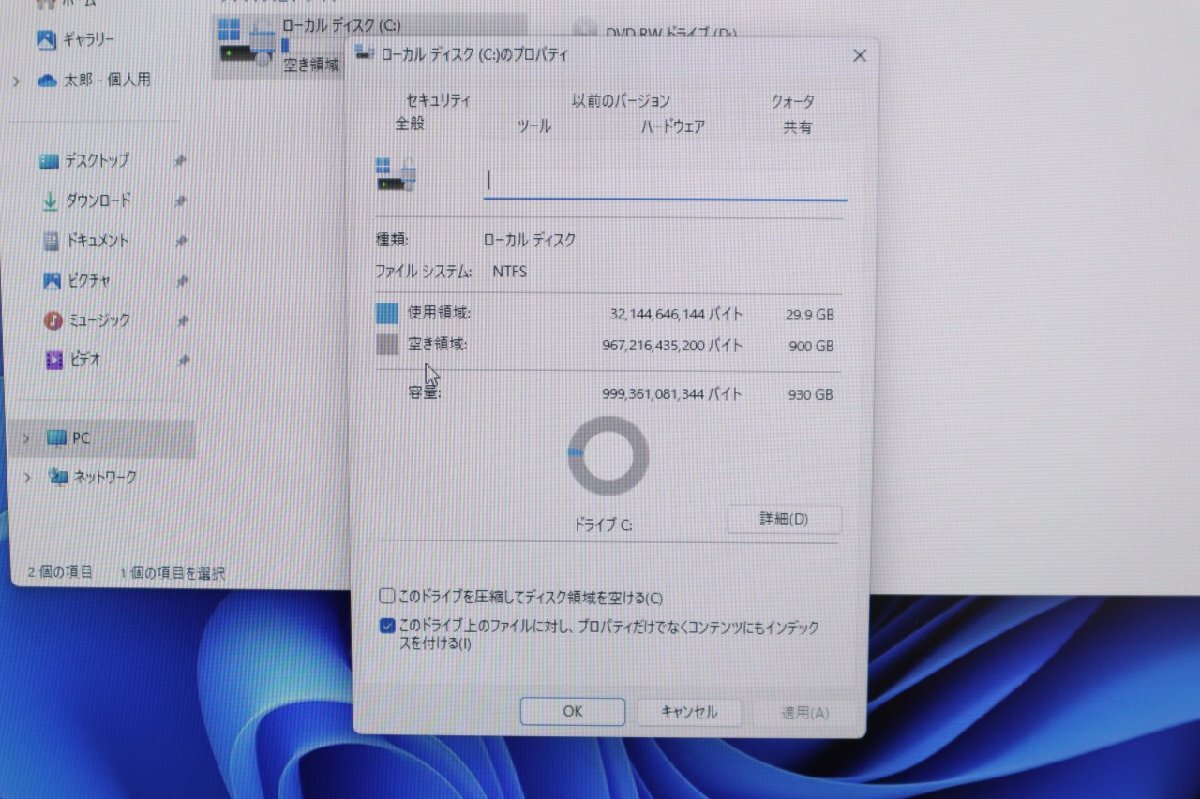Select PC in the navigation pane
1200x799 pixels.
click(104, 438)
